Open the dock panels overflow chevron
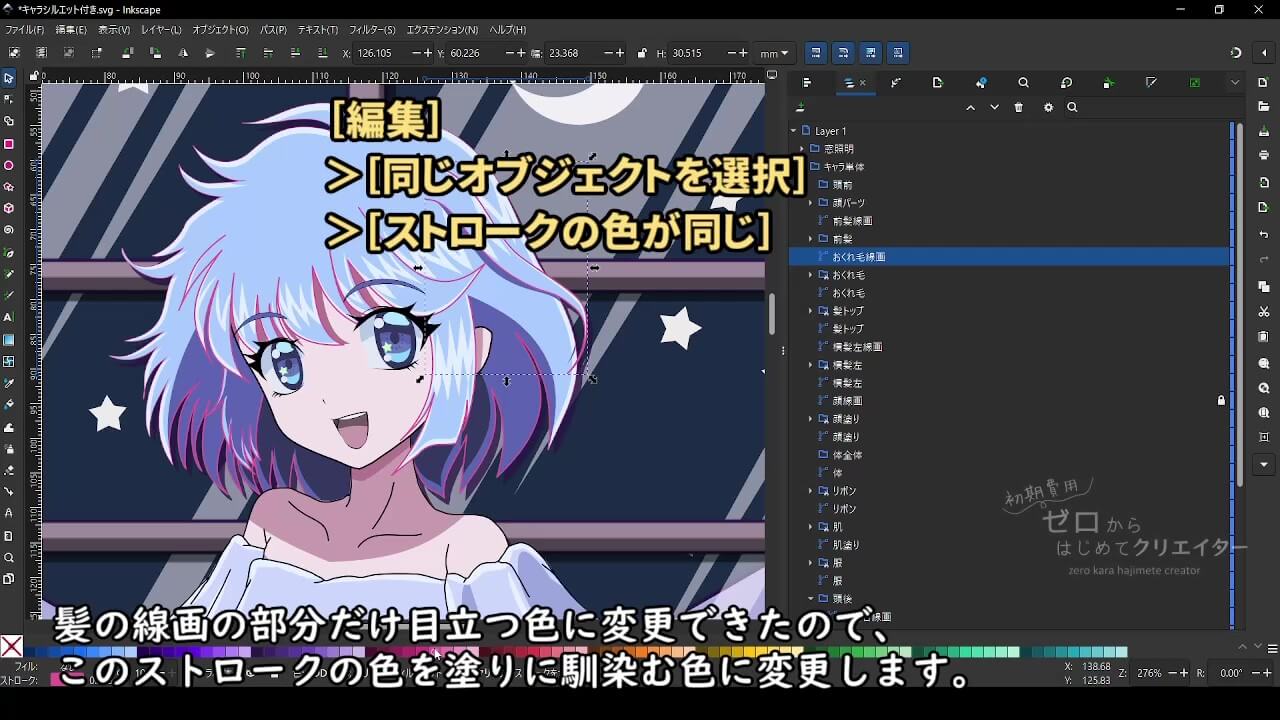The height and width of the screenshot is (720, 1280). [x=1235, y=83]
